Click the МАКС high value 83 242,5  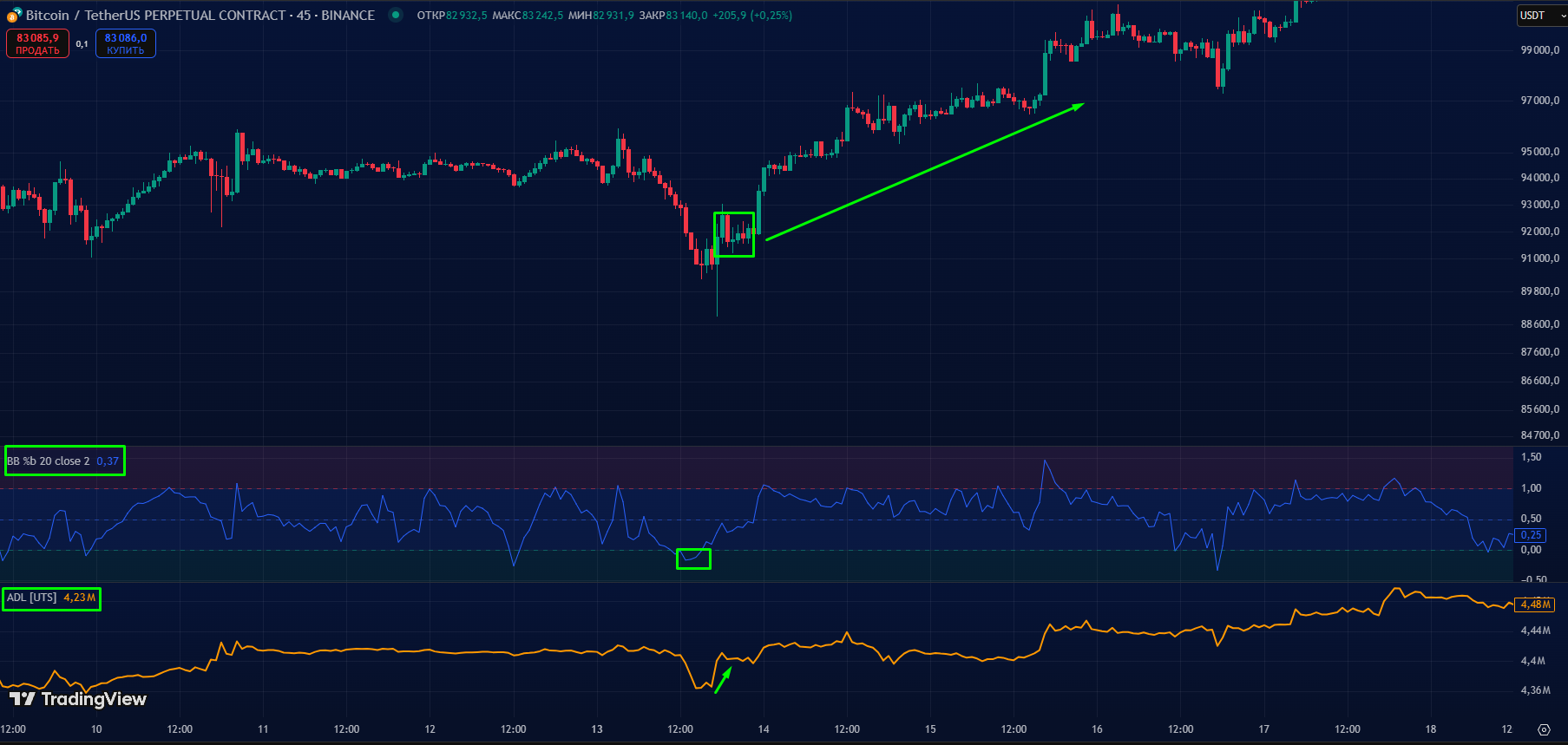tap(542, 15)
